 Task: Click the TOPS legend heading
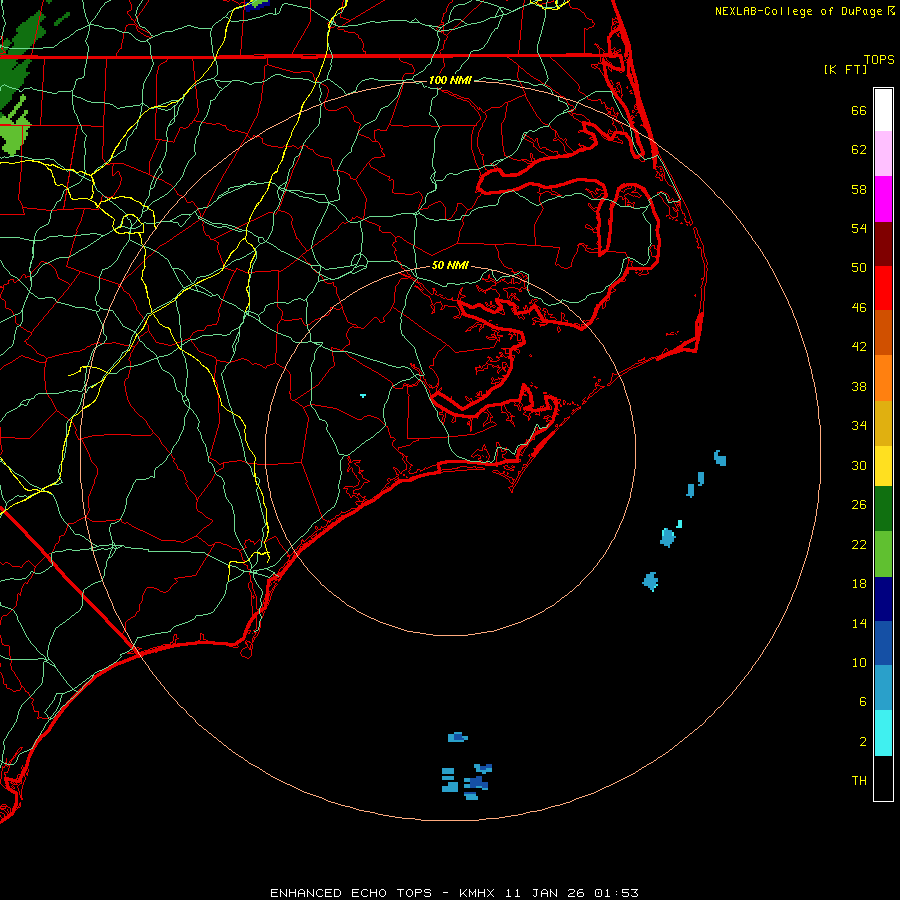879,59
